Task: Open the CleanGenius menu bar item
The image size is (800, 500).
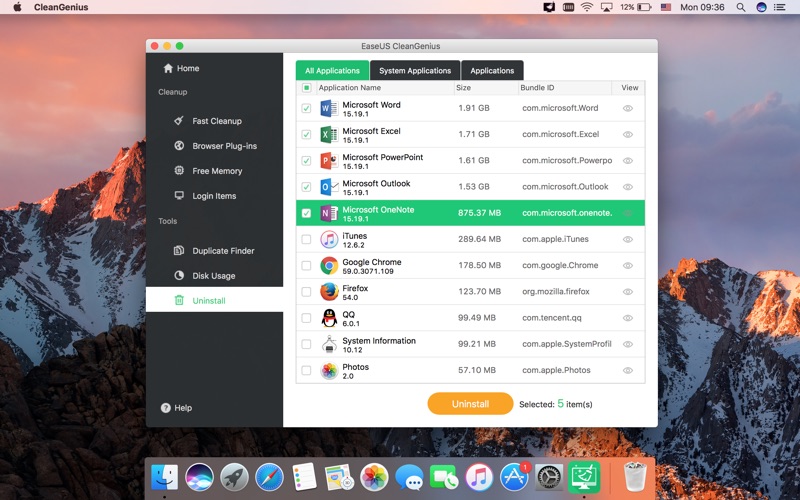Action: pos(61,7)
